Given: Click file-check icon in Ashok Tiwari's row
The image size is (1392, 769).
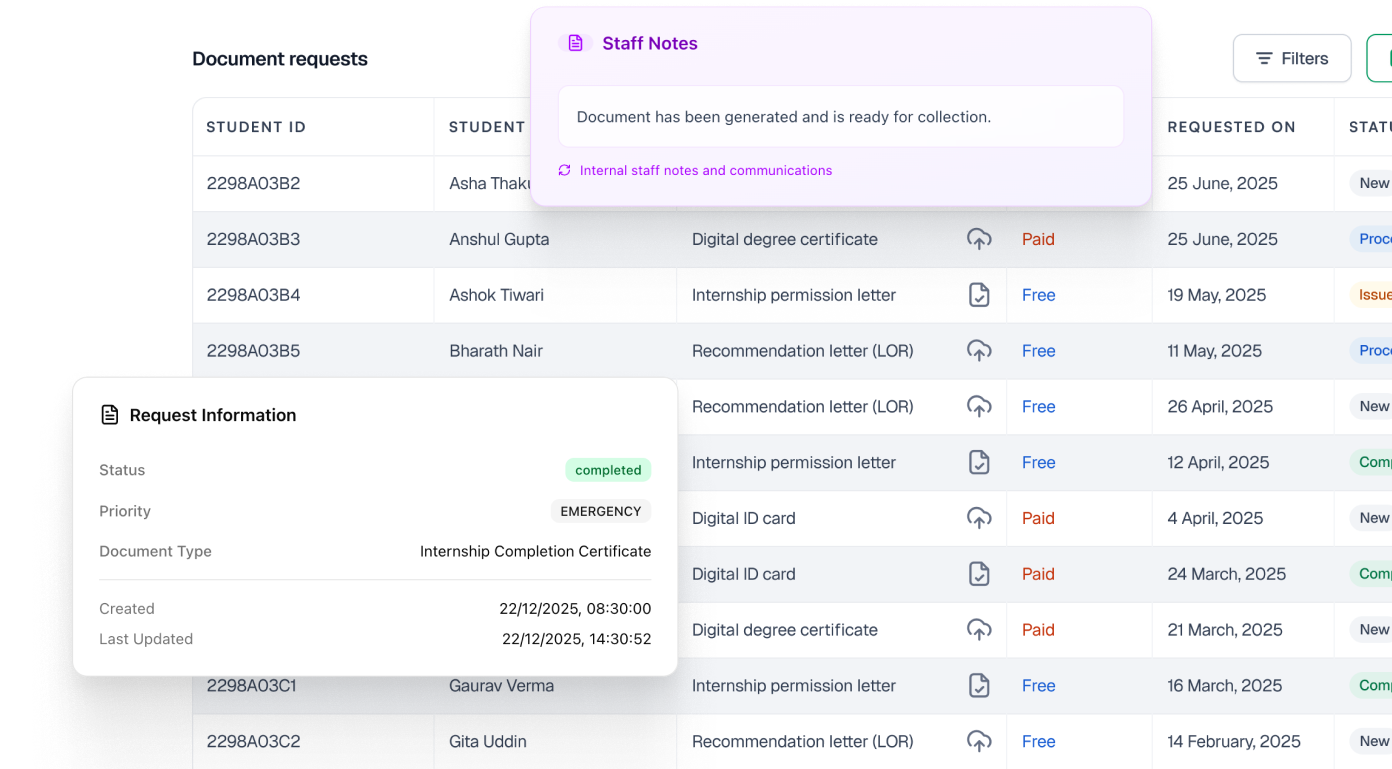Looking at the screenshot, I should [x=979, y=295].
